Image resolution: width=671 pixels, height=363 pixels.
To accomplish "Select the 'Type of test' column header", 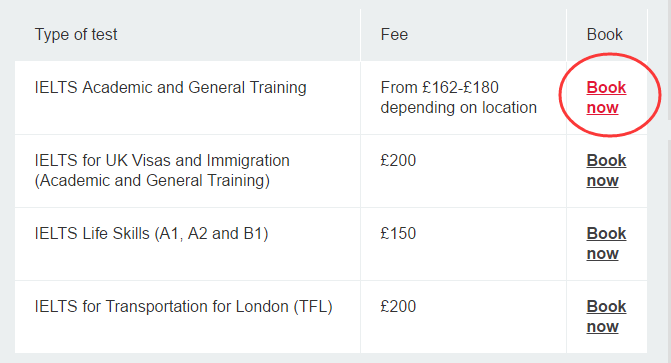I will (x=76, y=34).
